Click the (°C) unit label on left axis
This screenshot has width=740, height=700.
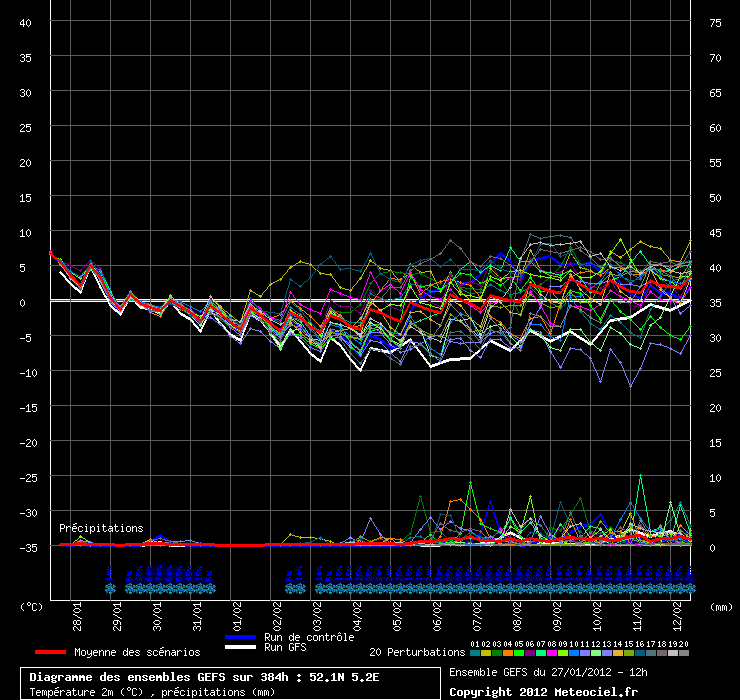(32, 606)
